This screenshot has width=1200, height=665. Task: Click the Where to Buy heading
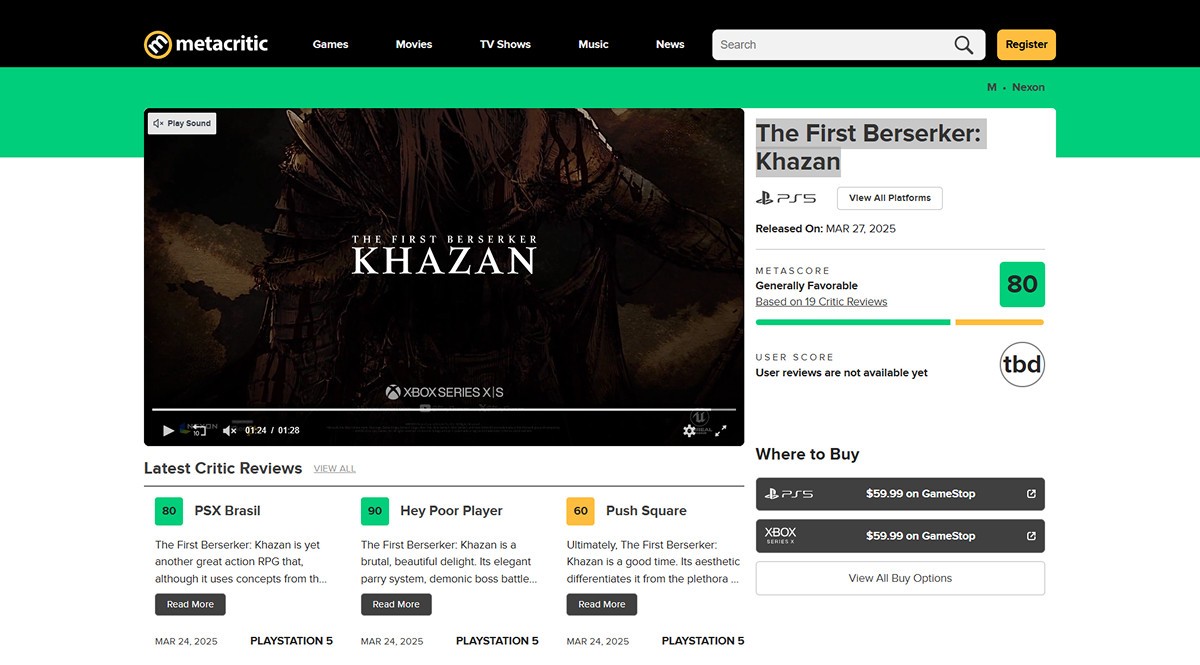point(807,454)
